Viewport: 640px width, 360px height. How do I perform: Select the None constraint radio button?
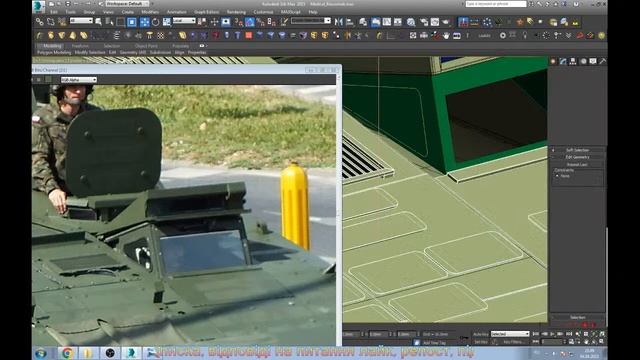pyautogui.click(x=557, y=176)
